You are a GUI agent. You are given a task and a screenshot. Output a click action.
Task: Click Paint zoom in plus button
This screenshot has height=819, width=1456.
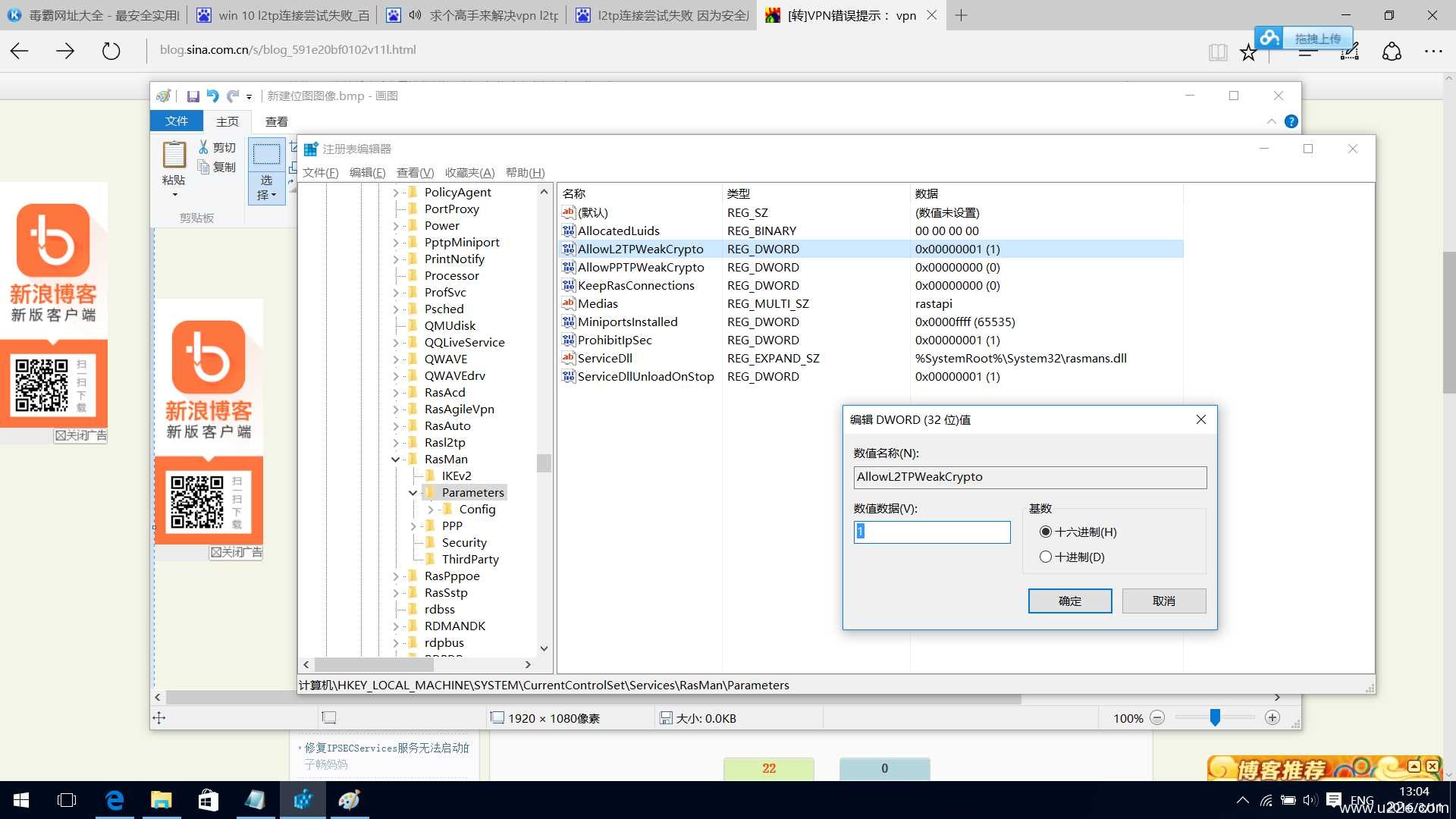coord(1272,717)
